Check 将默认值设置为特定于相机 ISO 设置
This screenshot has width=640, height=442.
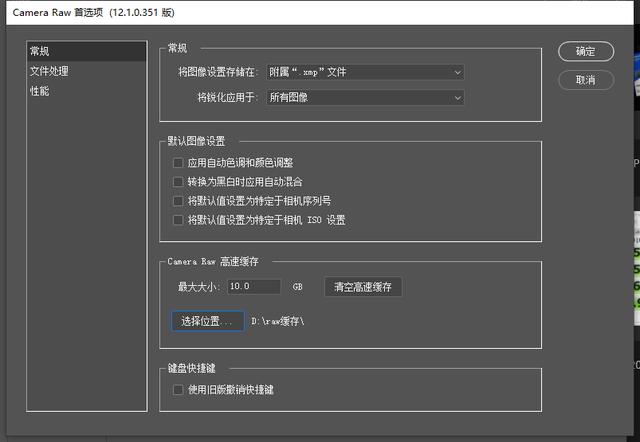click(178, 220)
